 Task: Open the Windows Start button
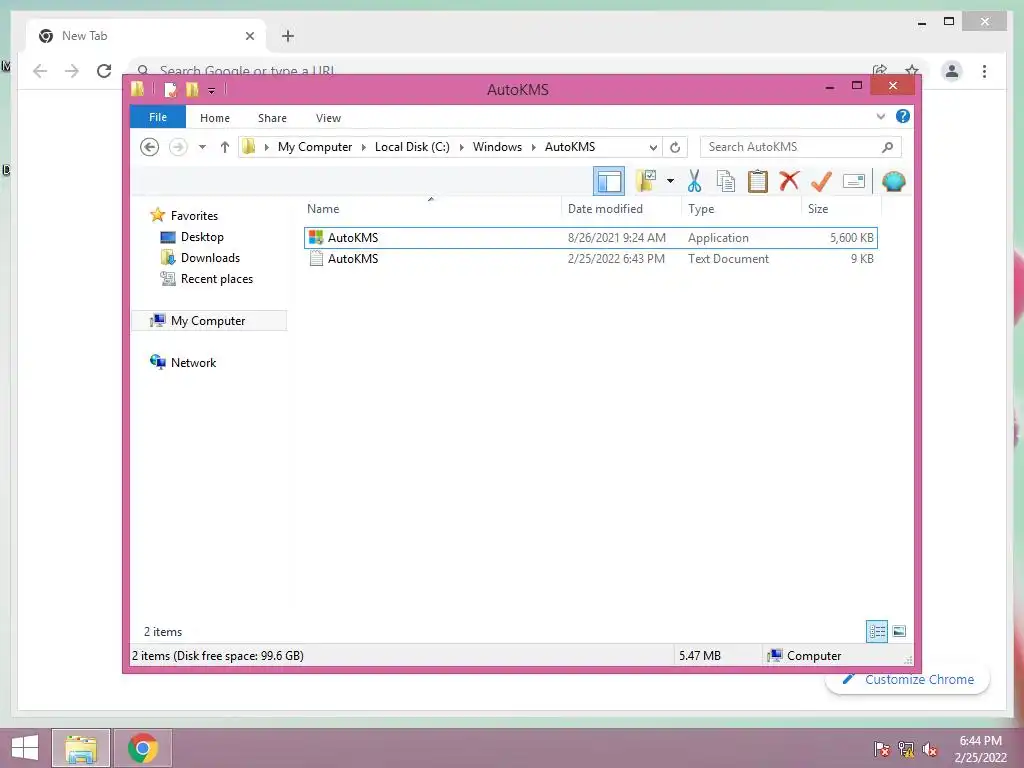pyautogui.click(x=25, y=748)
